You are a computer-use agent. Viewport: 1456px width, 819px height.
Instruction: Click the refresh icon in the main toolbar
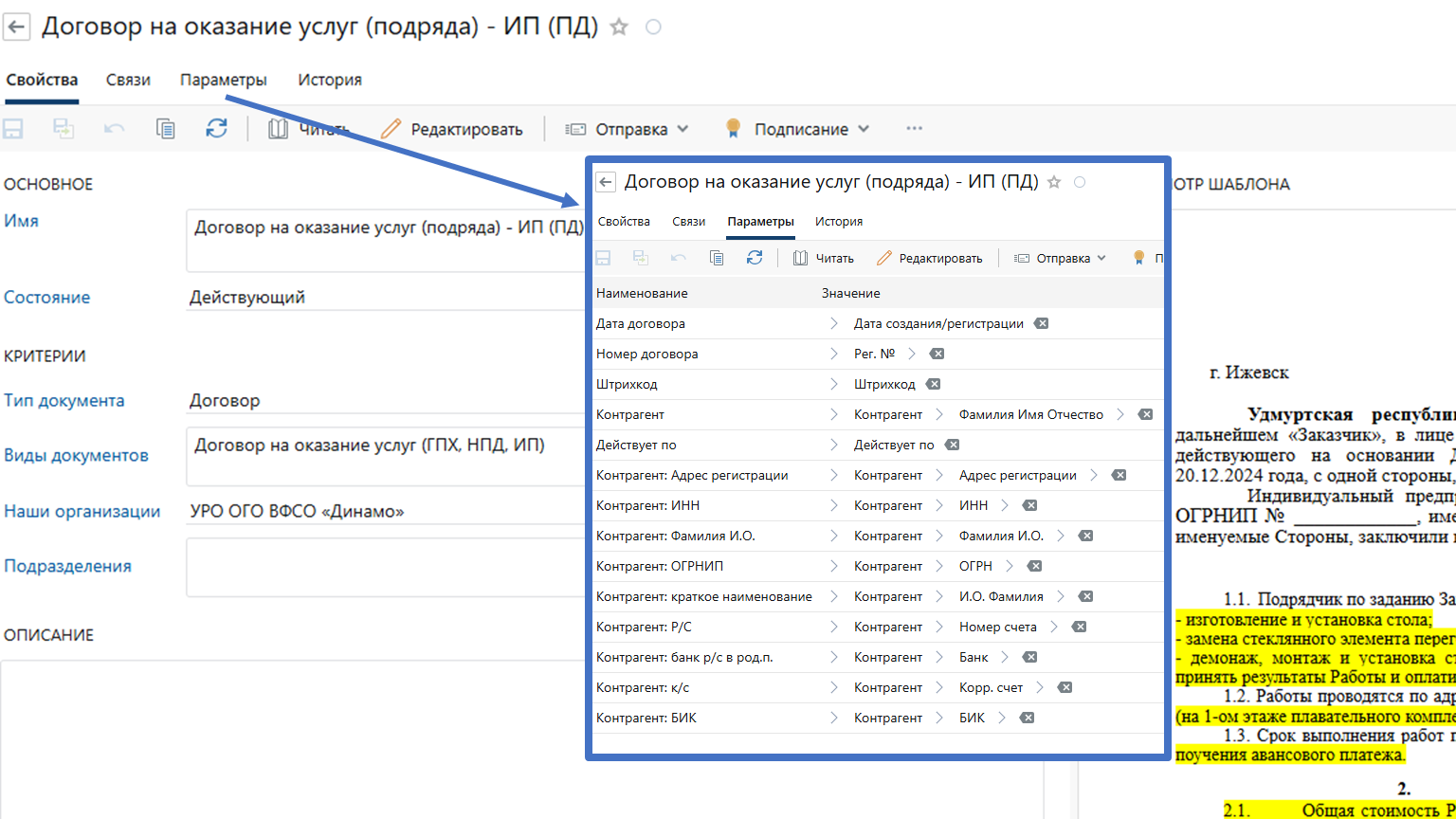217,129
